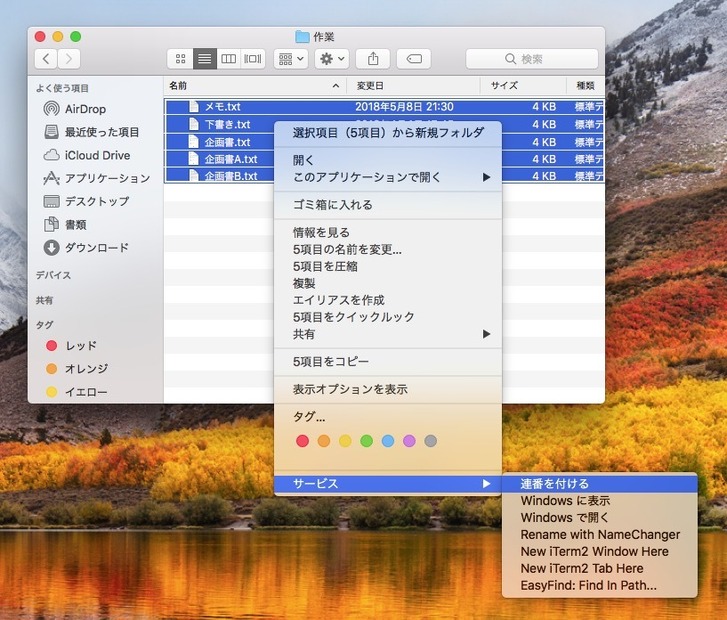Choose 5項目をコピー in the context menu
This screenshot has width=727, height=620.
point(388,361)
